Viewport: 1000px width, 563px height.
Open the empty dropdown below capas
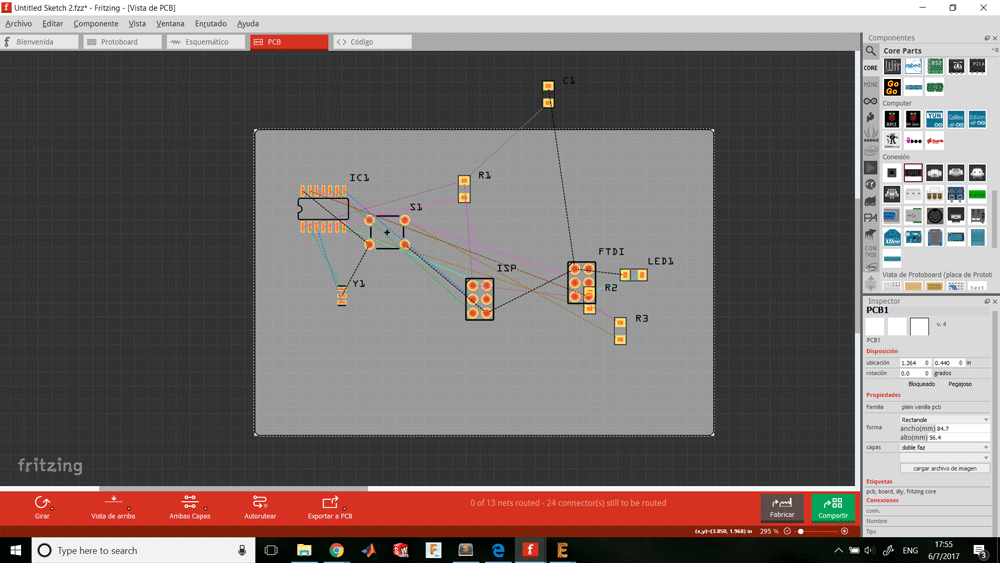pos(945,458)
